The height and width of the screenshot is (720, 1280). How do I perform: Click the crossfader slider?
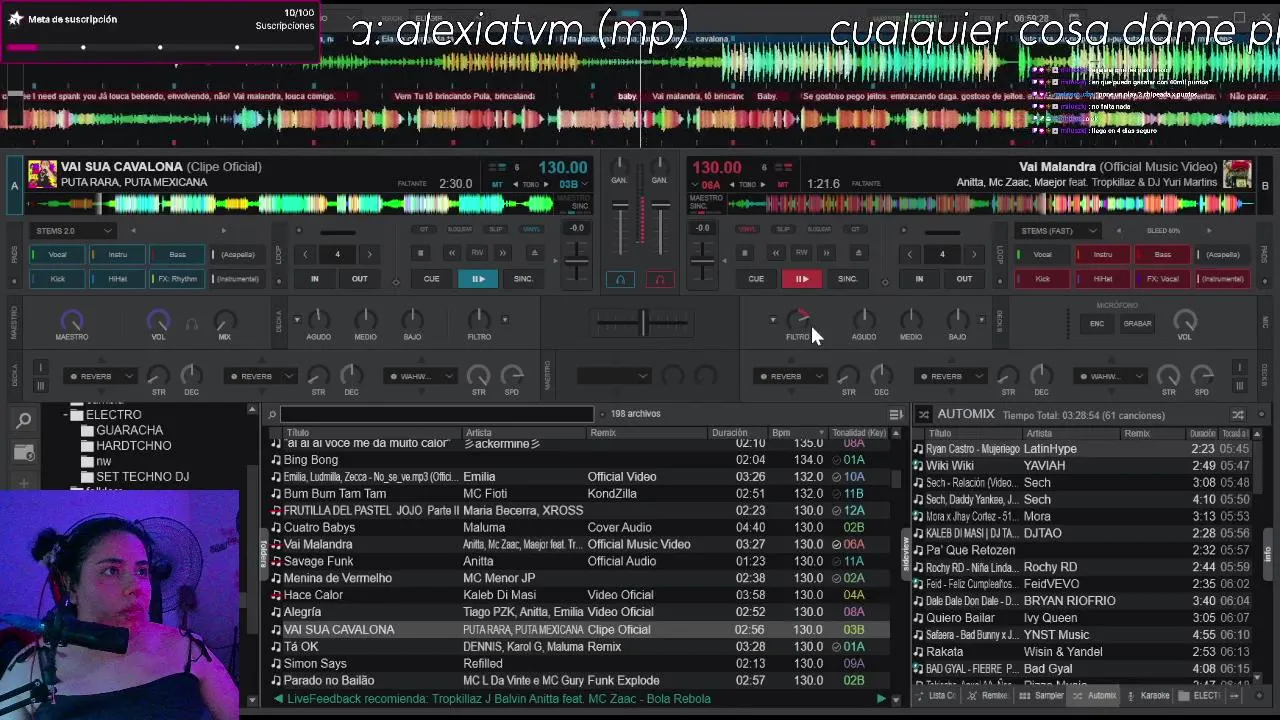[x=643, y=322]
